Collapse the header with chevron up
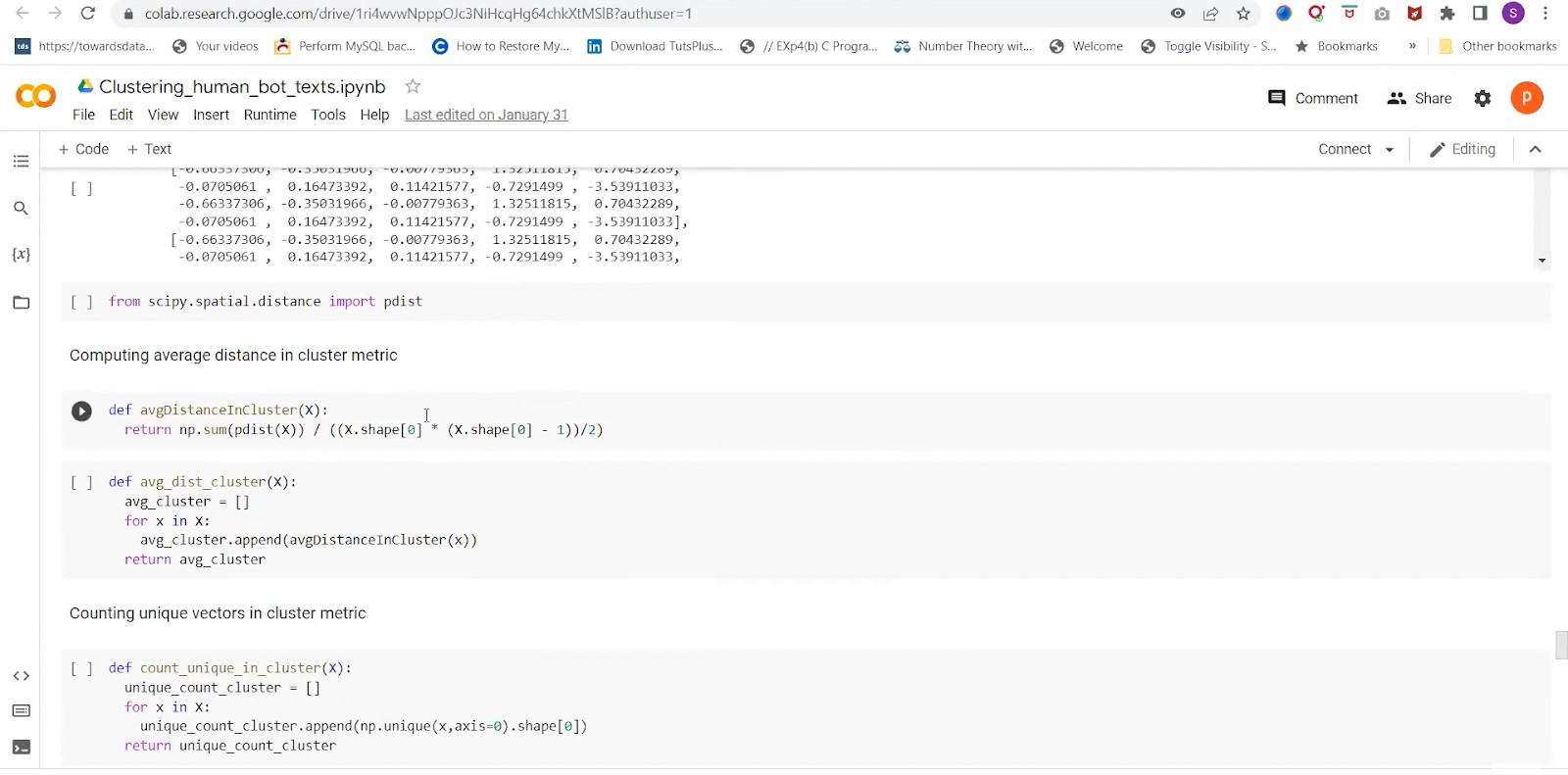The width and height of the screenshot is (1568, 775). point(1536,149)
